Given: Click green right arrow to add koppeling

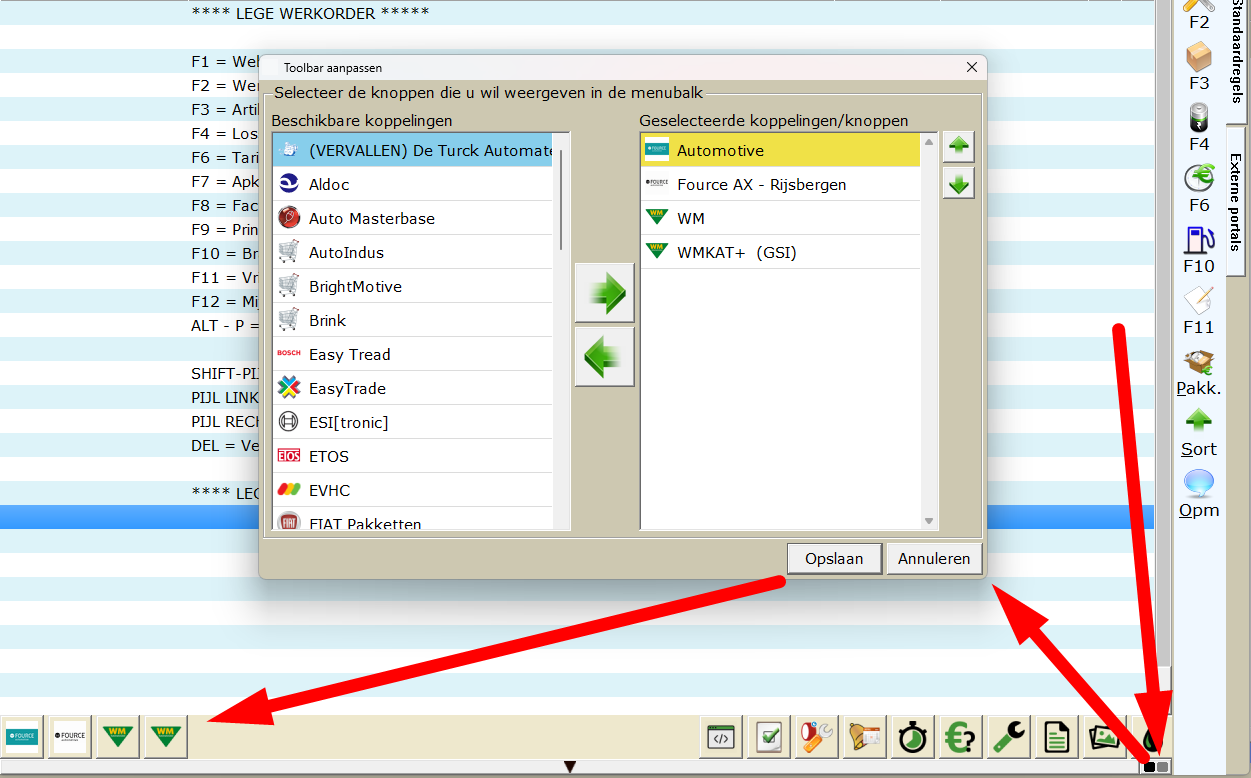Looking at the screenshot, I should pyautogui.click(x=604, y=293).
